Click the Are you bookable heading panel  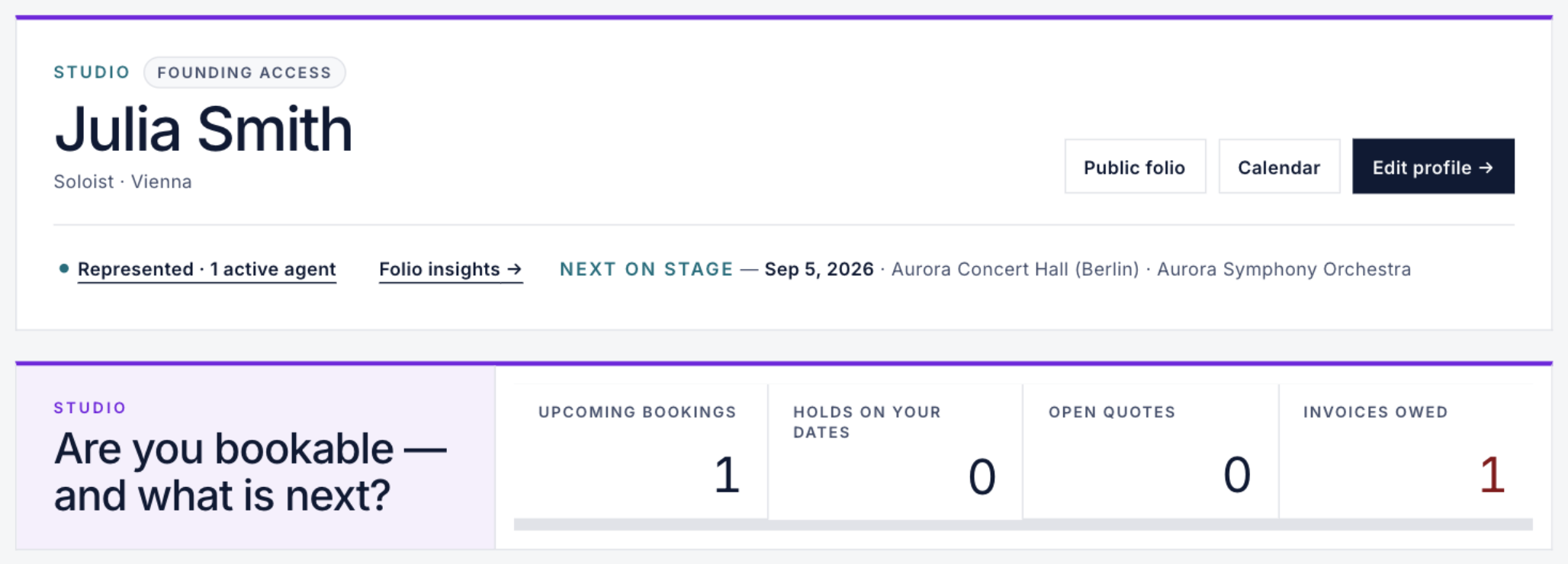(x=255, y=457)
